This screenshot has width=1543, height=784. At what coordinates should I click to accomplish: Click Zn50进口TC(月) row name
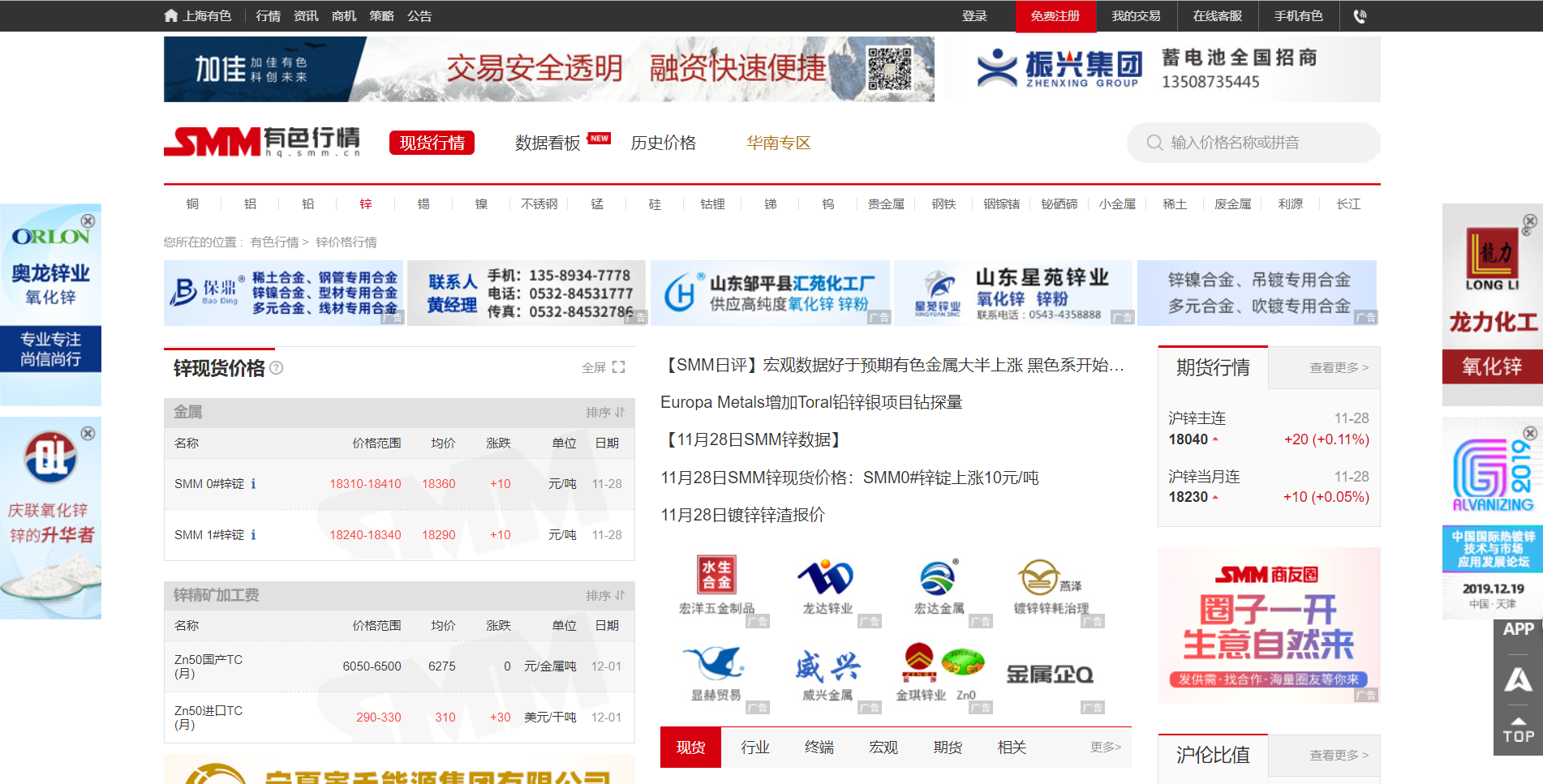click(208, 718)
